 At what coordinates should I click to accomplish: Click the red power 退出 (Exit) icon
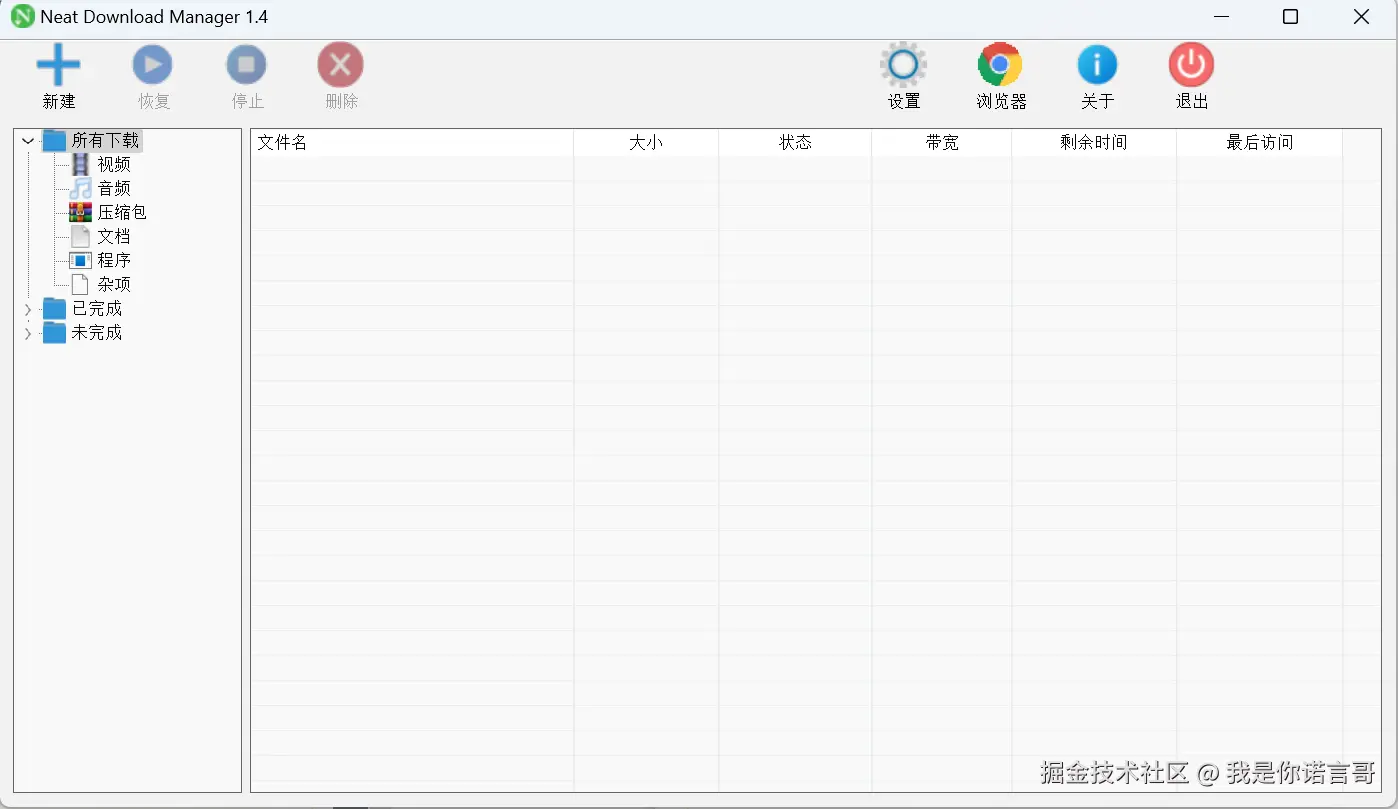1191,65
